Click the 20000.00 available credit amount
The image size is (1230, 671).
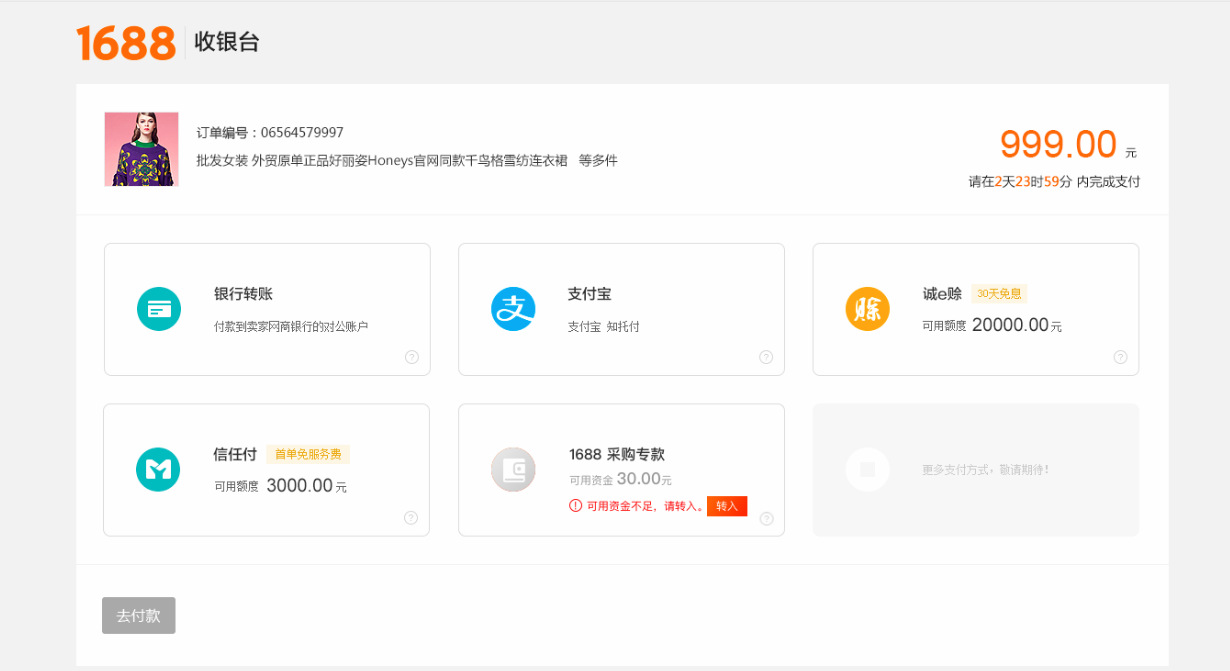1010,325
